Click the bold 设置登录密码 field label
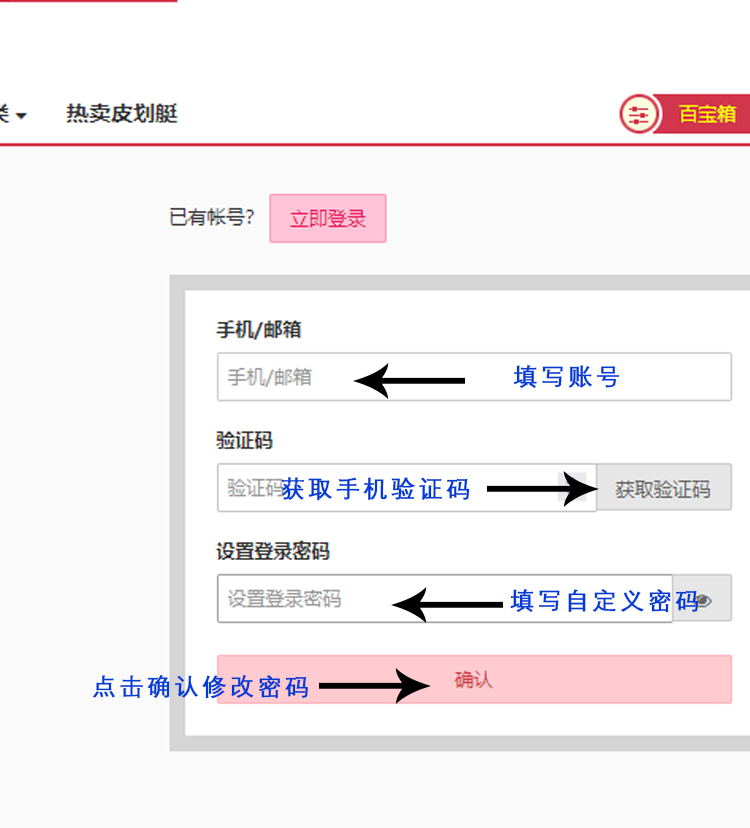The height and width of the screenshot is (828, 750). point(273,551)
